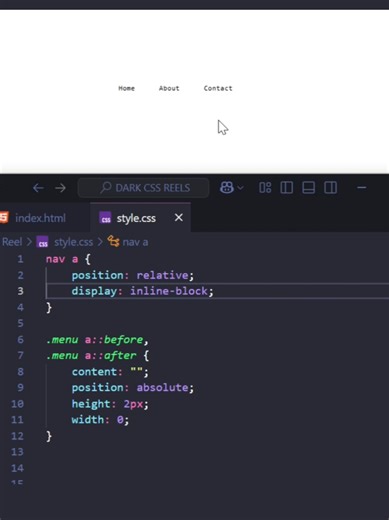Toggle the secondary side bar

pyautogui.click(x=330, y=188)
